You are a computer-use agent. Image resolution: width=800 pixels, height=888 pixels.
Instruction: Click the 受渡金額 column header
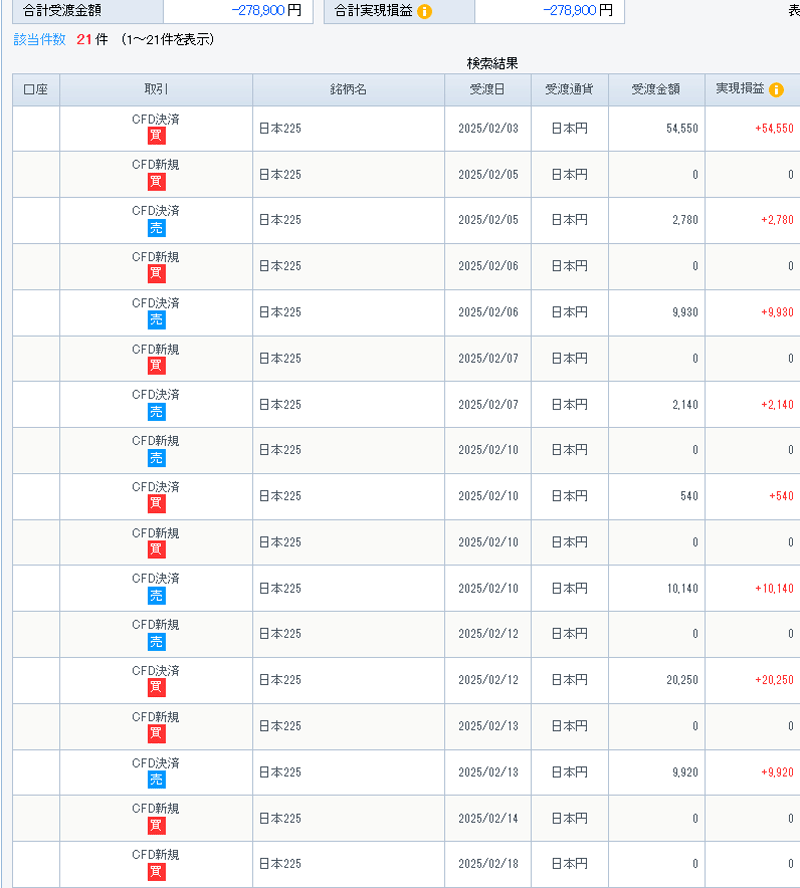(656, 89)
